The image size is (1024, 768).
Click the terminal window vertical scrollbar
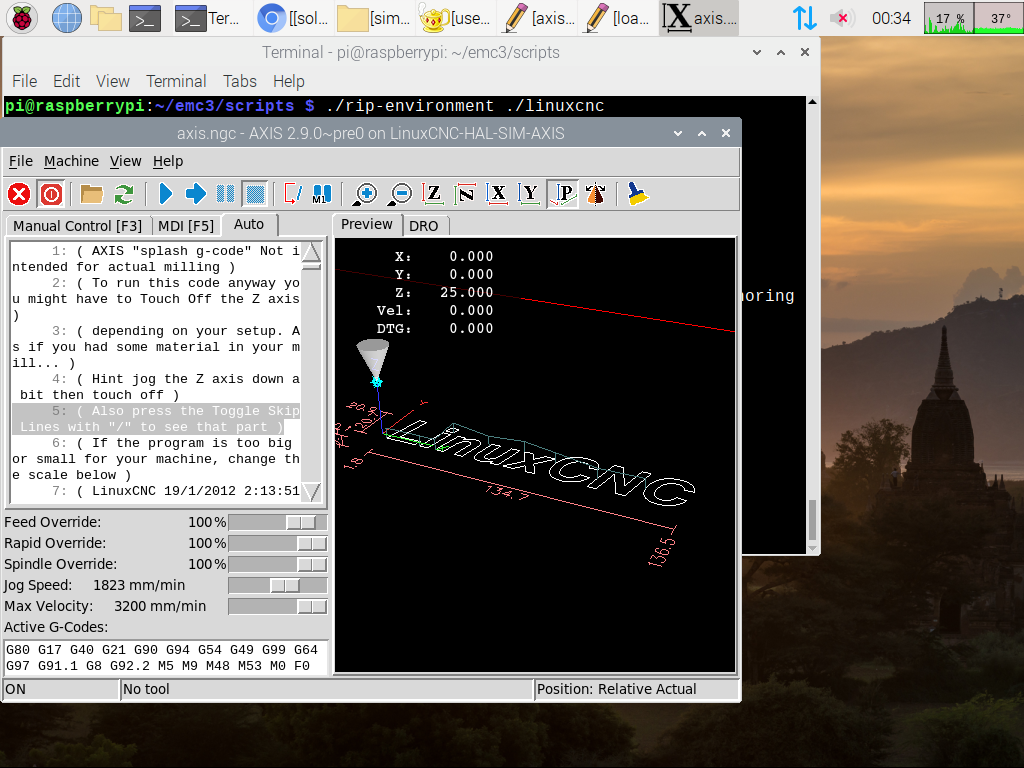812,325
